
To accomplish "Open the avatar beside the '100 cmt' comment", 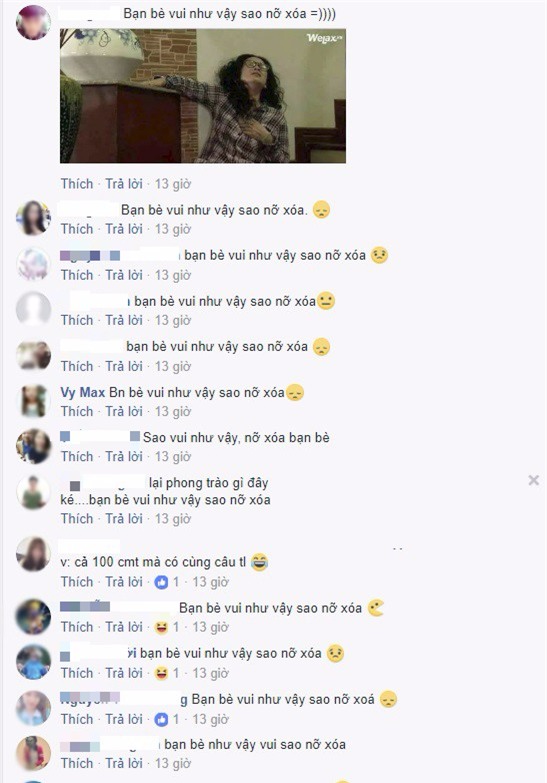I will pos(33,554).
